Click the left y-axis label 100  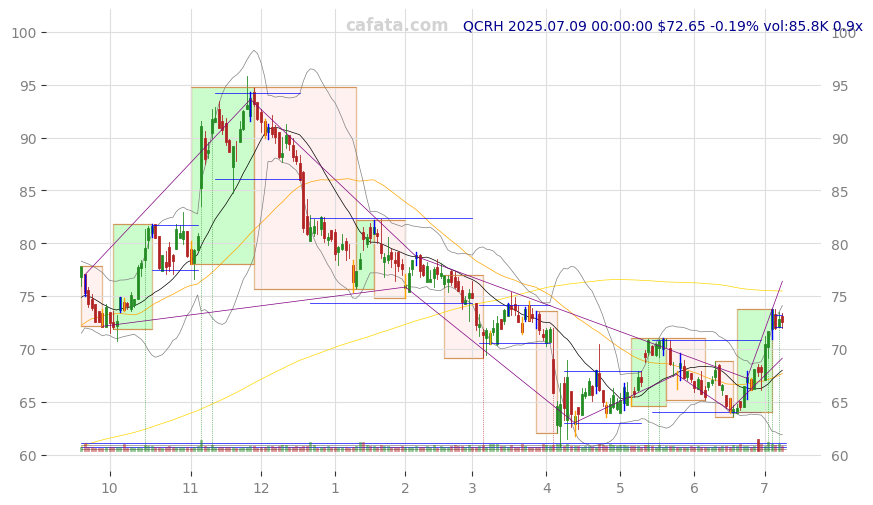click(x=24, y=33)
